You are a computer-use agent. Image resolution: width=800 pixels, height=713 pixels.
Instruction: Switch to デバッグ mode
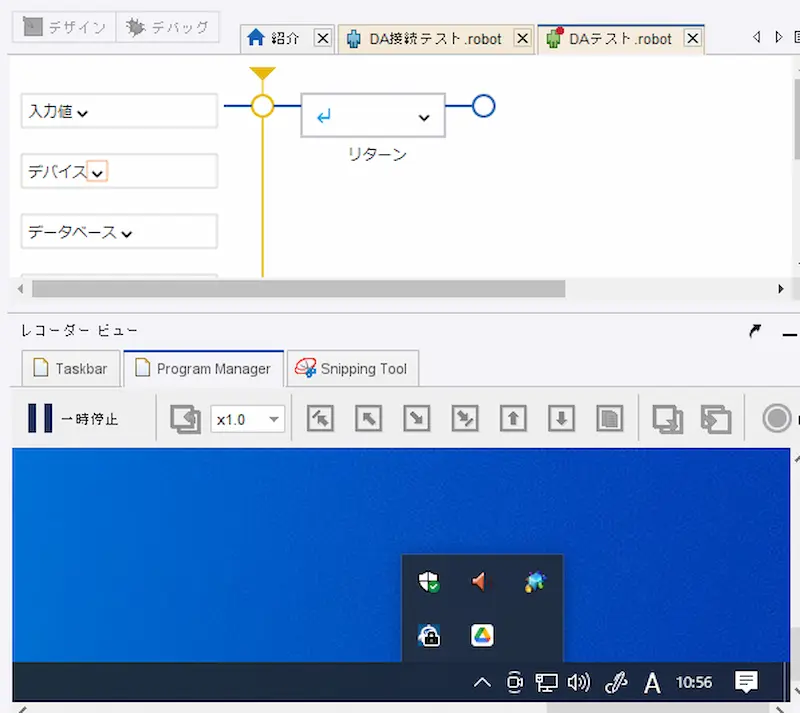(x=167, y=27)
